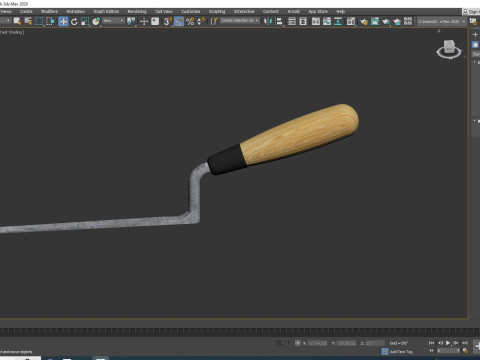This screenshot has width=480, height=360.
Task: Open Graph Editors menu
Action: coord(106,11)
